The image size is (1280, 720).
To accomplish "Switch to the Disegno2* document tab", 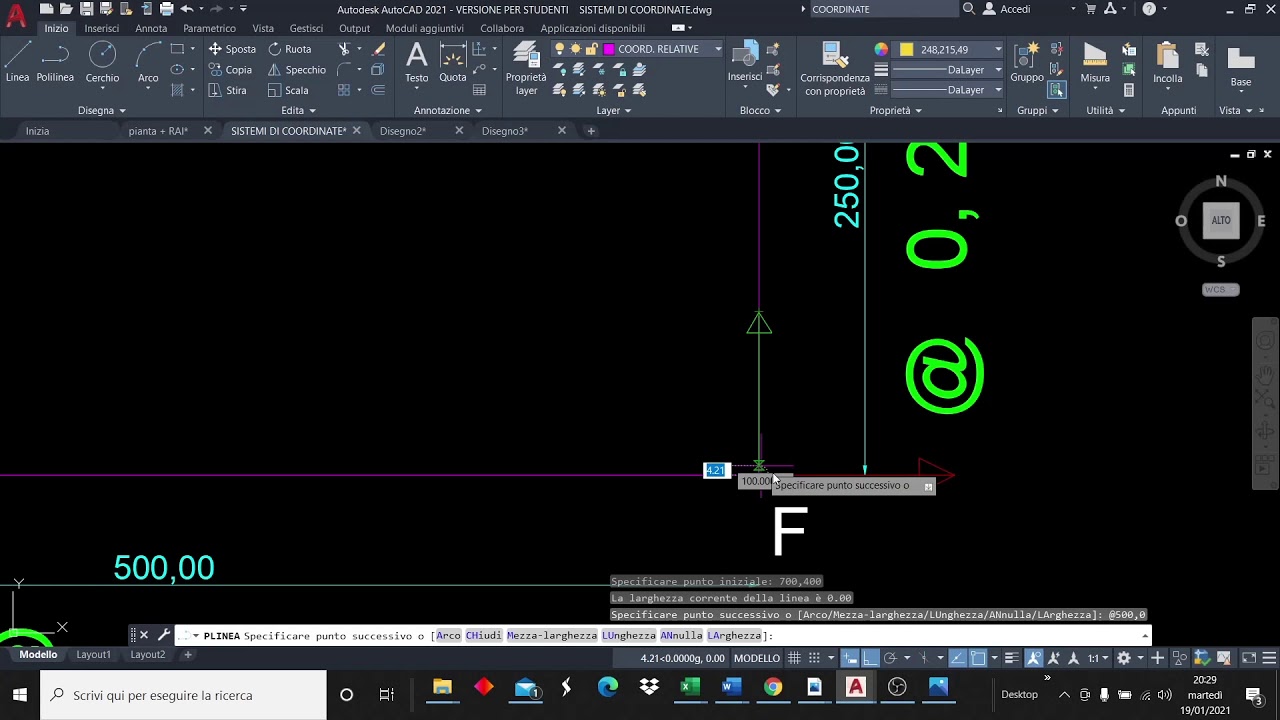I will [x=403, y=131].
